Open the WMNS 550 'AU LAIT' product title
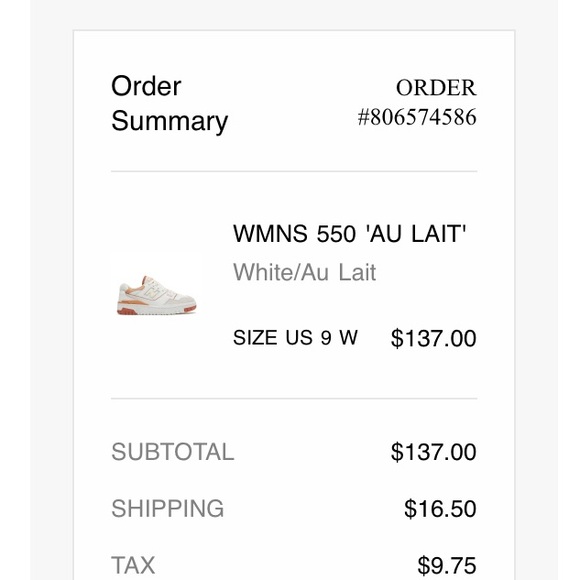This screenshot has height=580, width=580. (349, 234)
